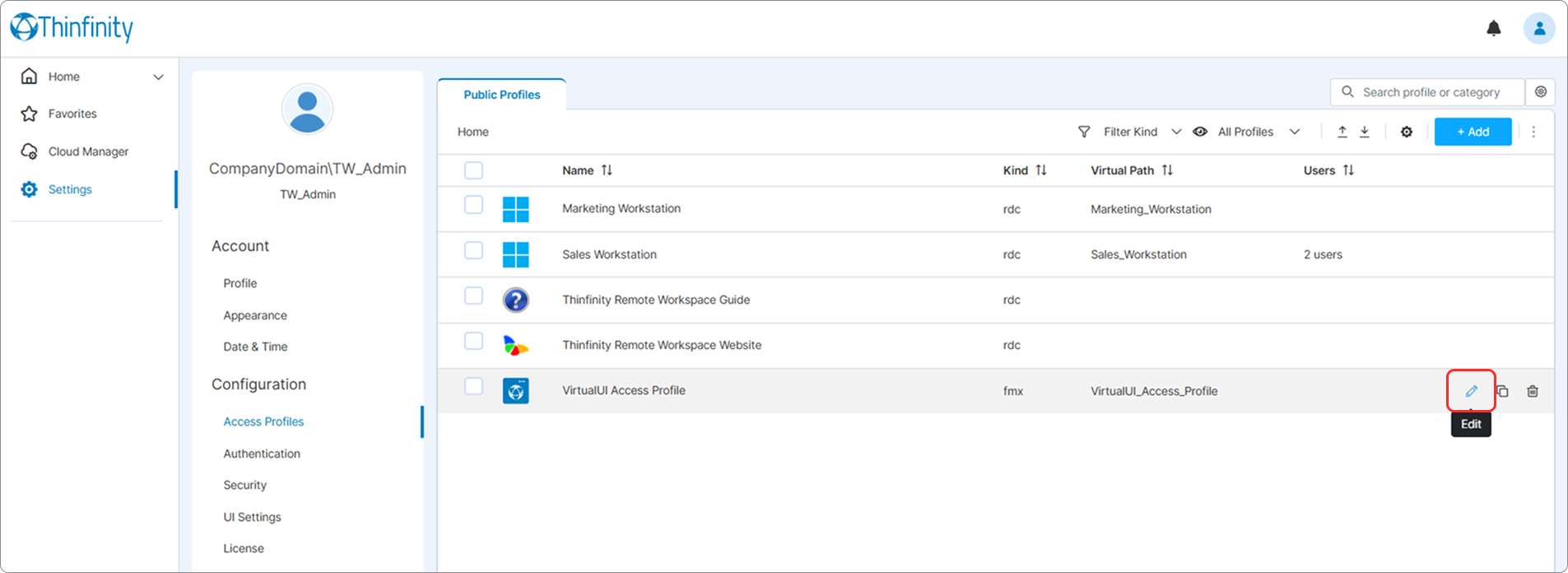Check the VirtualUI Access Profile checkbox

[x=473, y=386]
